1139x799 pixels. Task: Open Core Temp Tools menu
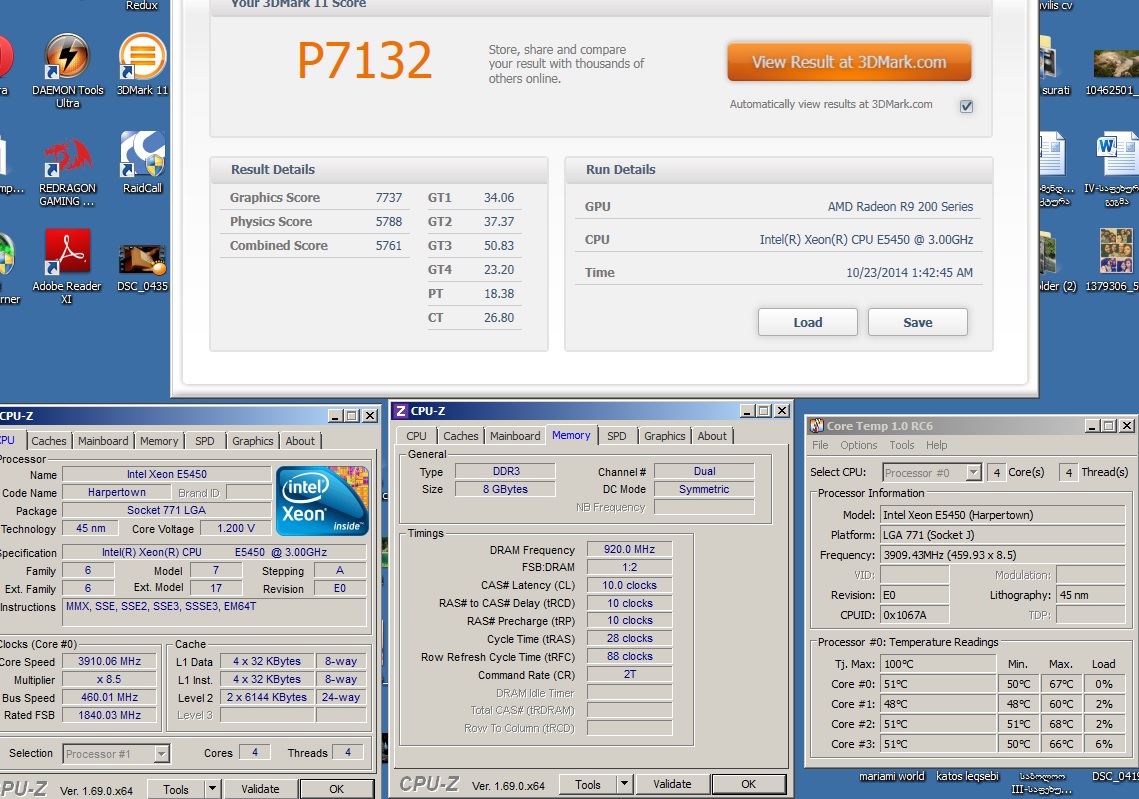901,445
